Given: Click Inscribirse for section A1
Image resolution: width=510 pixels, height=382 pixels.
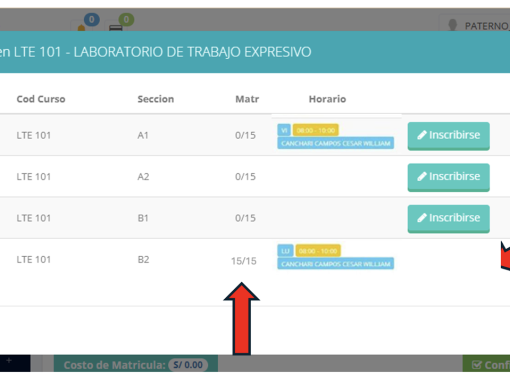Looking at the screenshot, I should click(448, 136).
